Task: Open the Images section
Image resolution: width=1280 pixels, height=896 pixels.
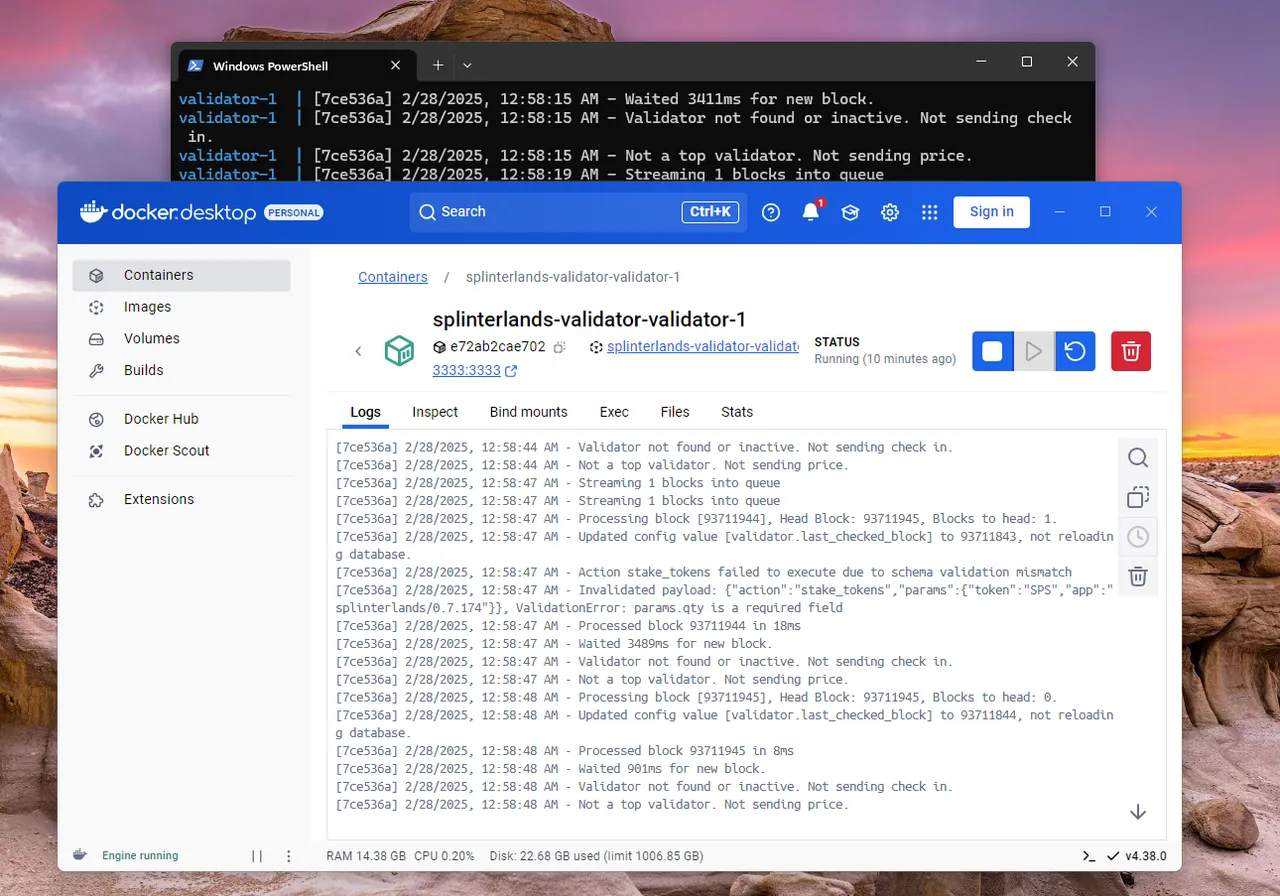Action: pos(181,307)
